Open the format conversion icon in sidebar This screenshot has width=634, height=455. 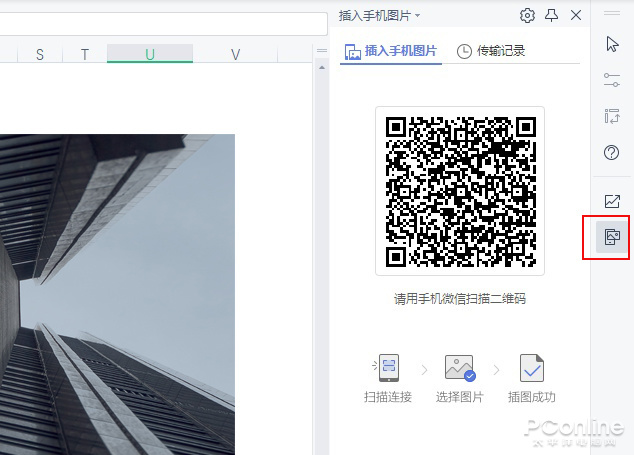tap(612, 116)
